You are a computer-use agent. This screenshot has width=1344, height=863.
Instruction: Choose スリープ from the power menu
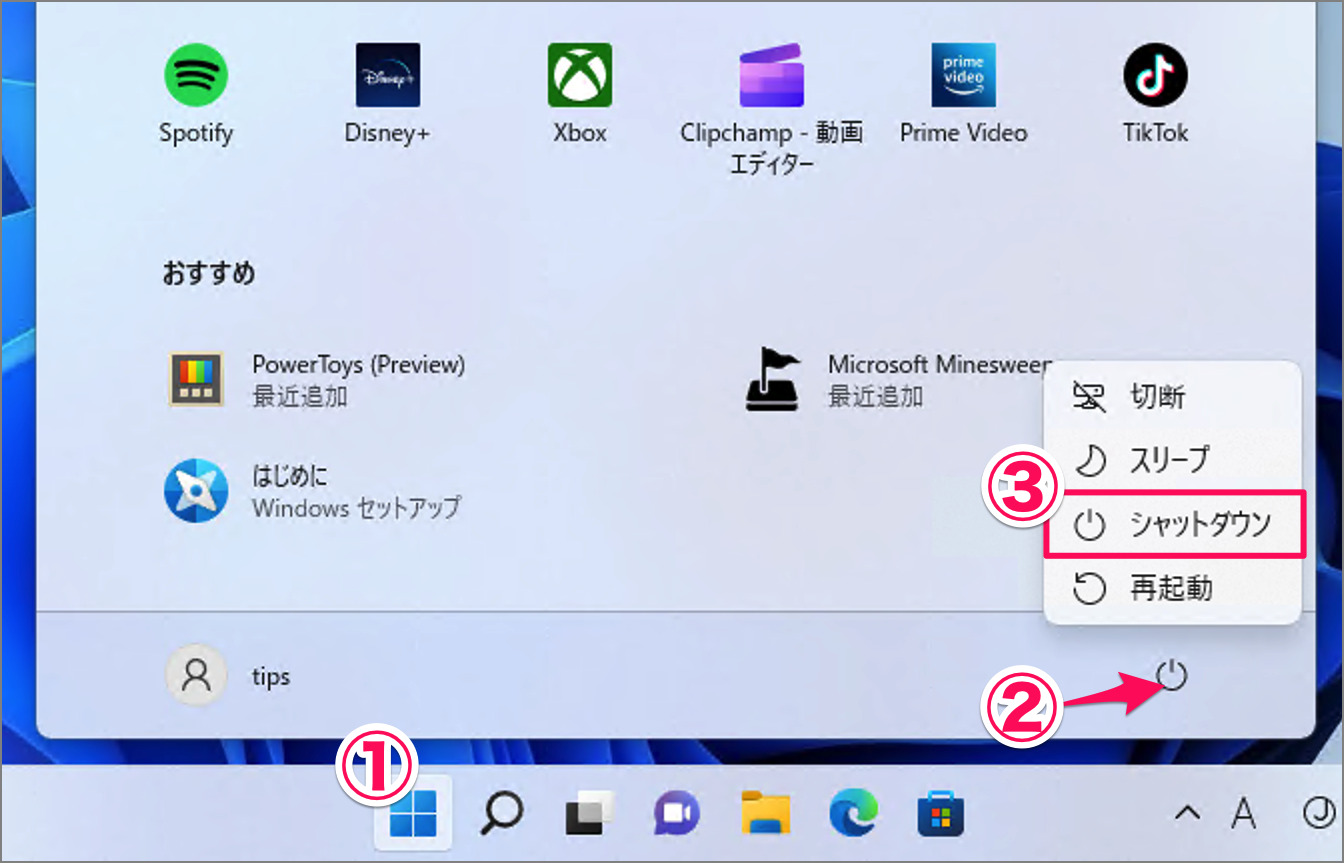tap(1172, 460)
